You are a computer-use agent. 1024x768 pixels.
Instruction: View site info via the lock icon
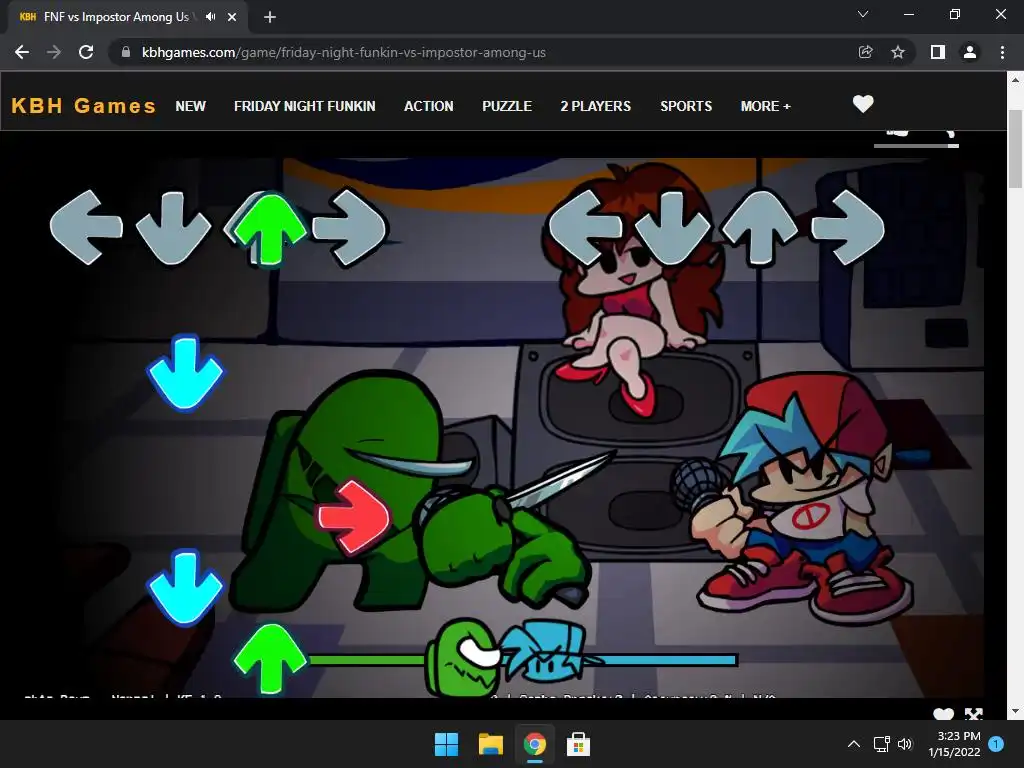126,52
